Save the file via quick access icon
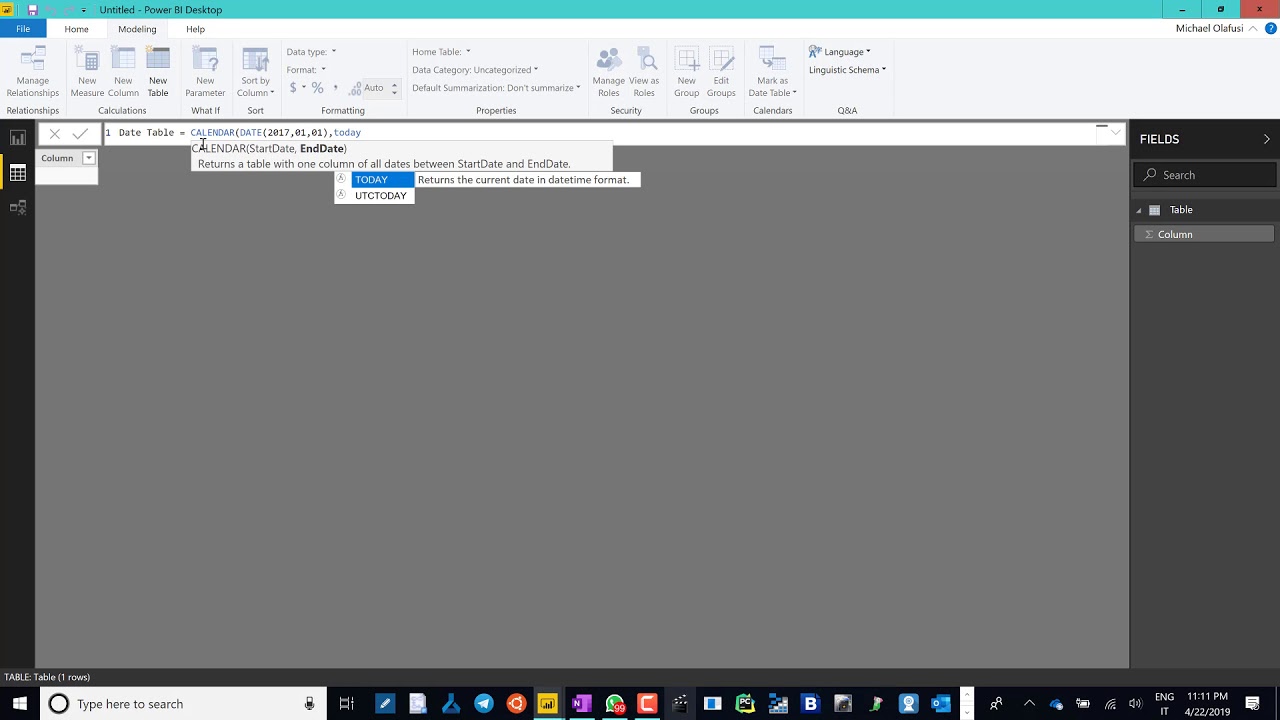 (32, 10)
